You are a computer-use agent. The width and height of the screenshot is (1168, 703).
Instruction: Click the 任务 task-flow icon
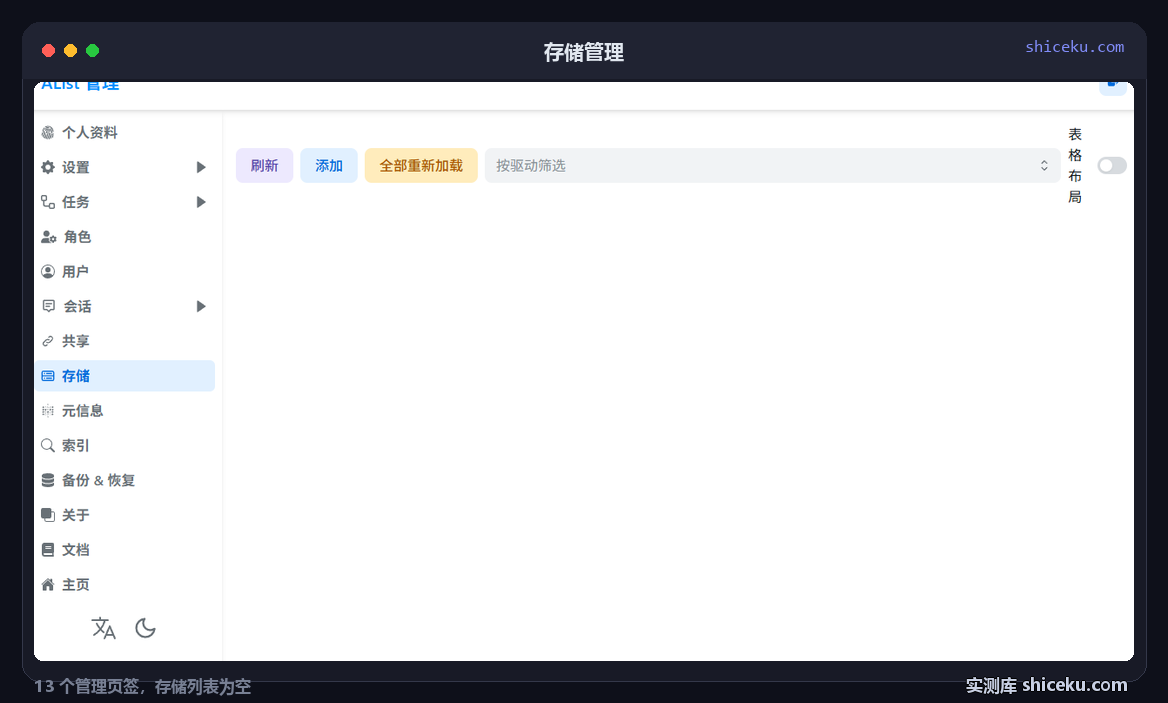(48, 202)
